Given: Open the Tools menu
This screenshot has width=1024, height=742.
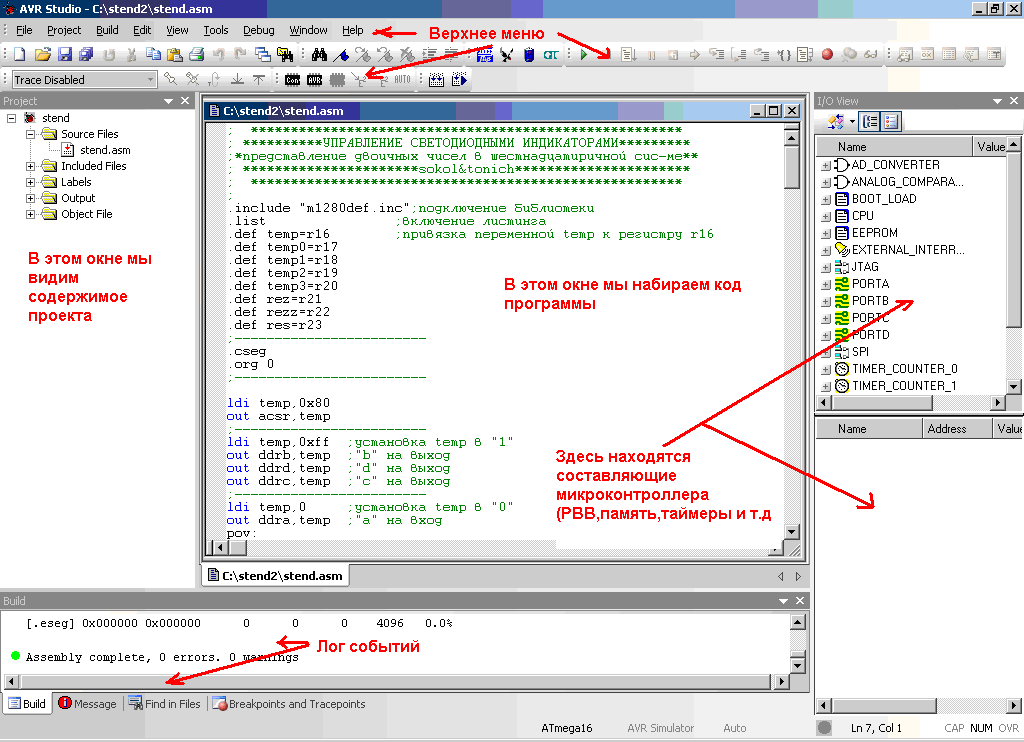Looking at the screenshot, I should [216, 30].
